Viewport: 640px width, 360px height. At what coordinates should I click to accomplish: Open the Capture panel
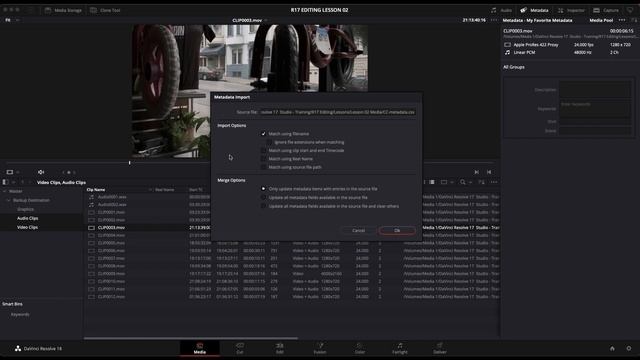(x=606, y=10)
